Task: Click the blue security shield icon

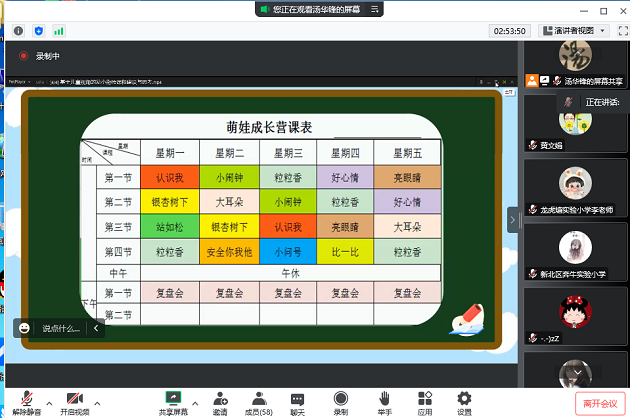Action: tap(38, 31)
